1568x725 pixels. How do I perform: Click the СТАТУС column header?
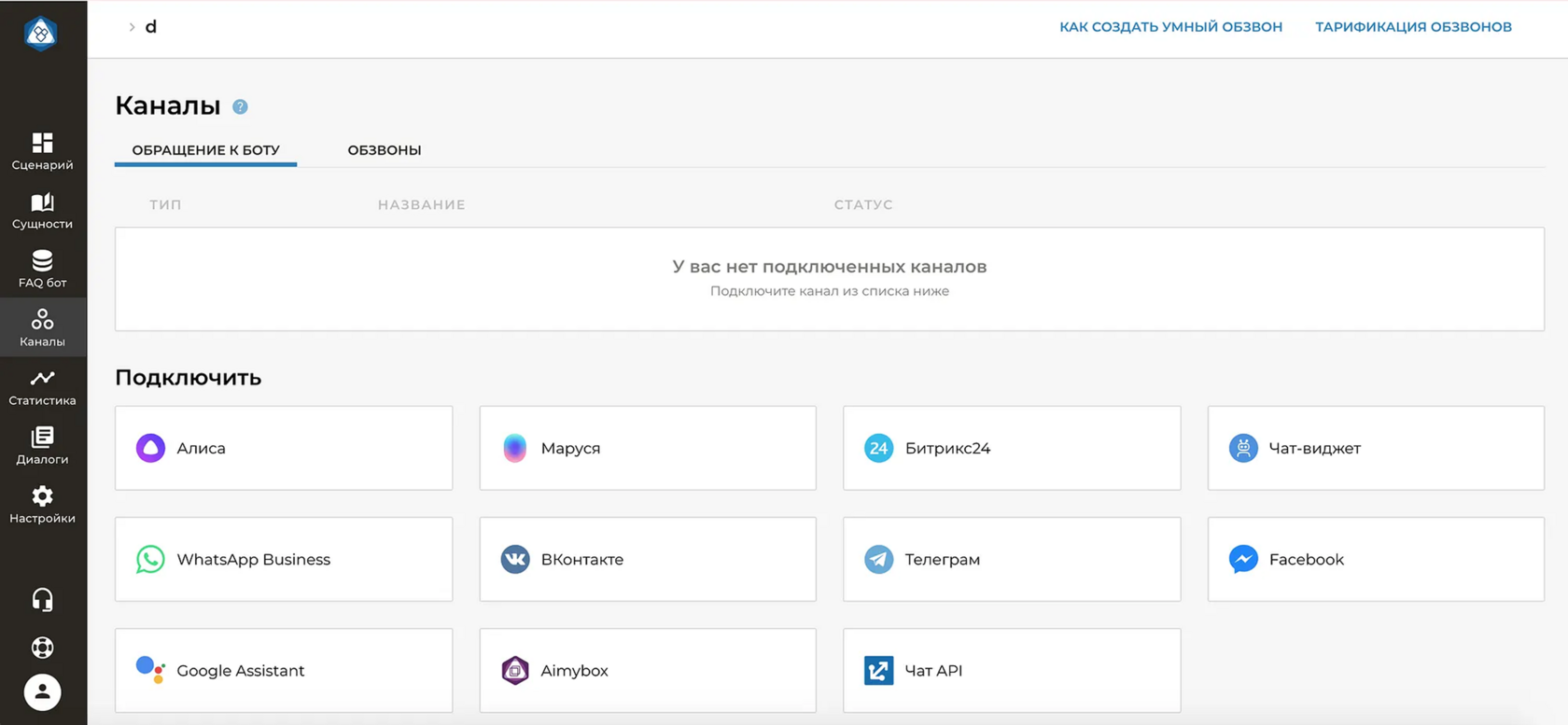tap(863, 204)
